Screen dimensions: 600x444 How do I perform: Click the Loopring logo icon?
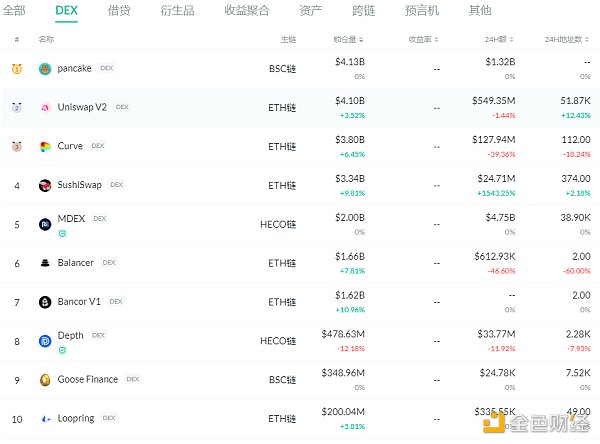(45, 418)
